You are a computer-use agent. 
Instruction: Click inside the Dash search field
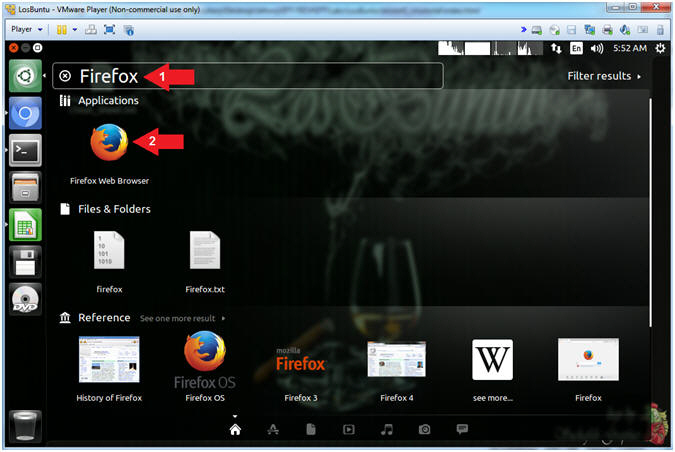(248, 76)
